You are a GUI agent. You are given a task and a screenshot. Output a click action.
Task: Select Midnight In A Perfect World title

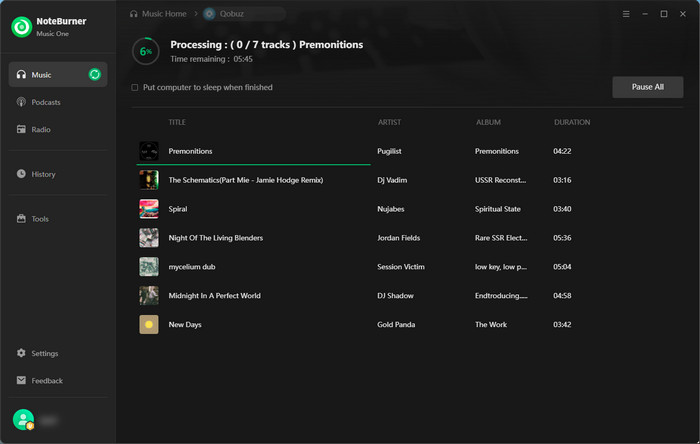pyautogui.click(x=214, y=295)
